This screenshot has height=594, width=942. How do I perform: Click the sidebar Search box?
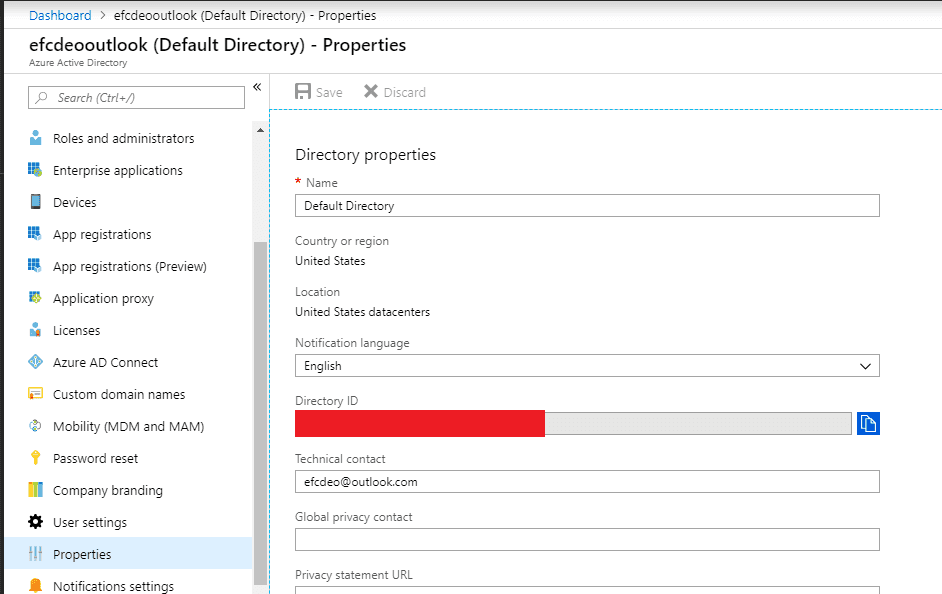[x=136, y=97]
